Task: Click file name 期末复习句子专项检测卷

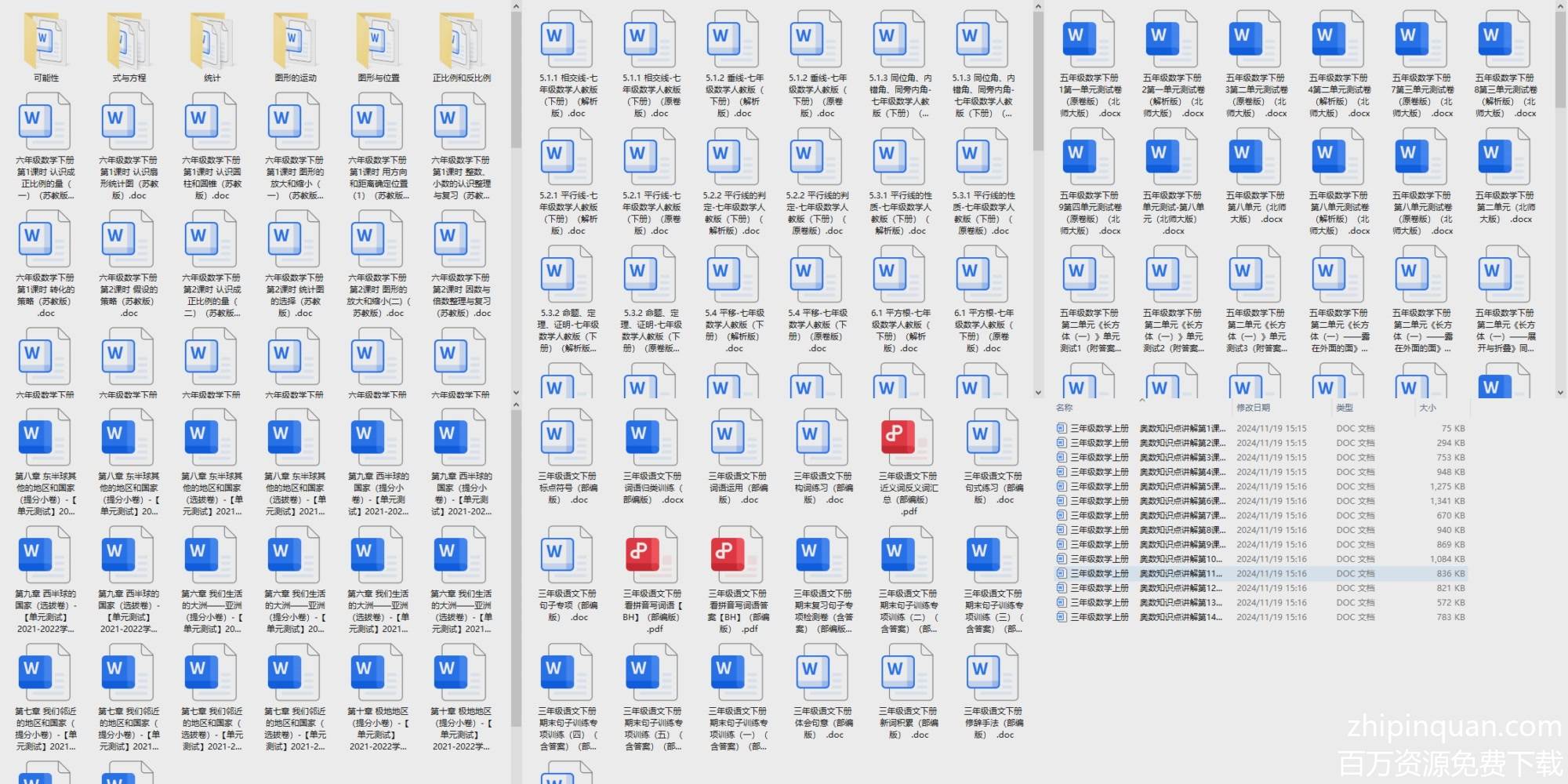Action: pyautogui.click(x=822, y=612)
